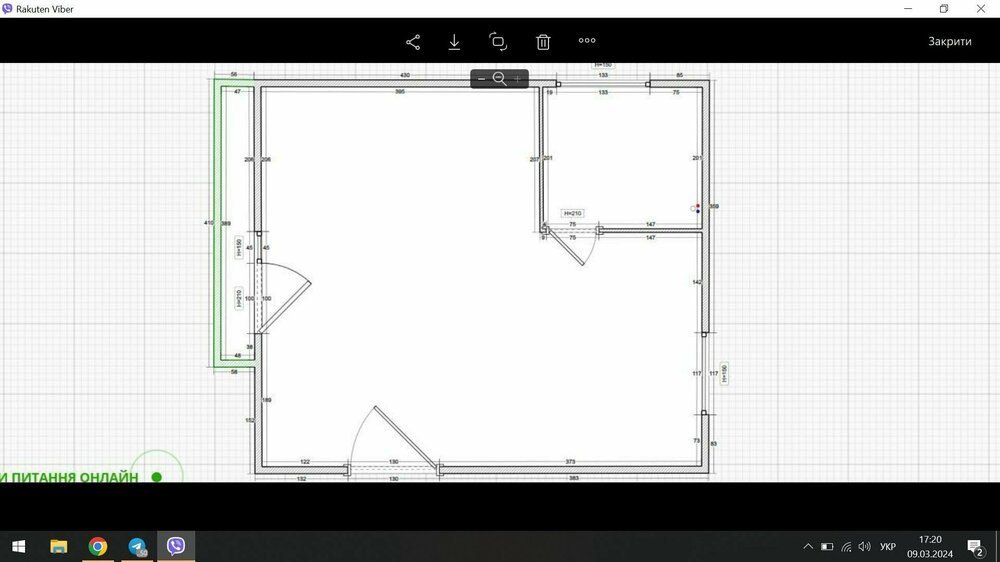Close viewer via Закрити button

[x=950, y=41]
